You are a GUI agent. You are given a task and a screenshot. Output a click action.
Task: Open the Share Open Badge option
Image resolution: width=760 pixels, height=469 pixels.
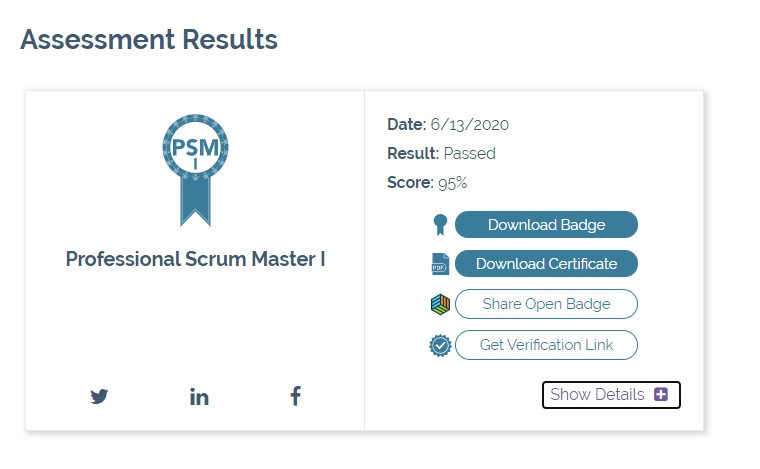click(x=546, y=304)
